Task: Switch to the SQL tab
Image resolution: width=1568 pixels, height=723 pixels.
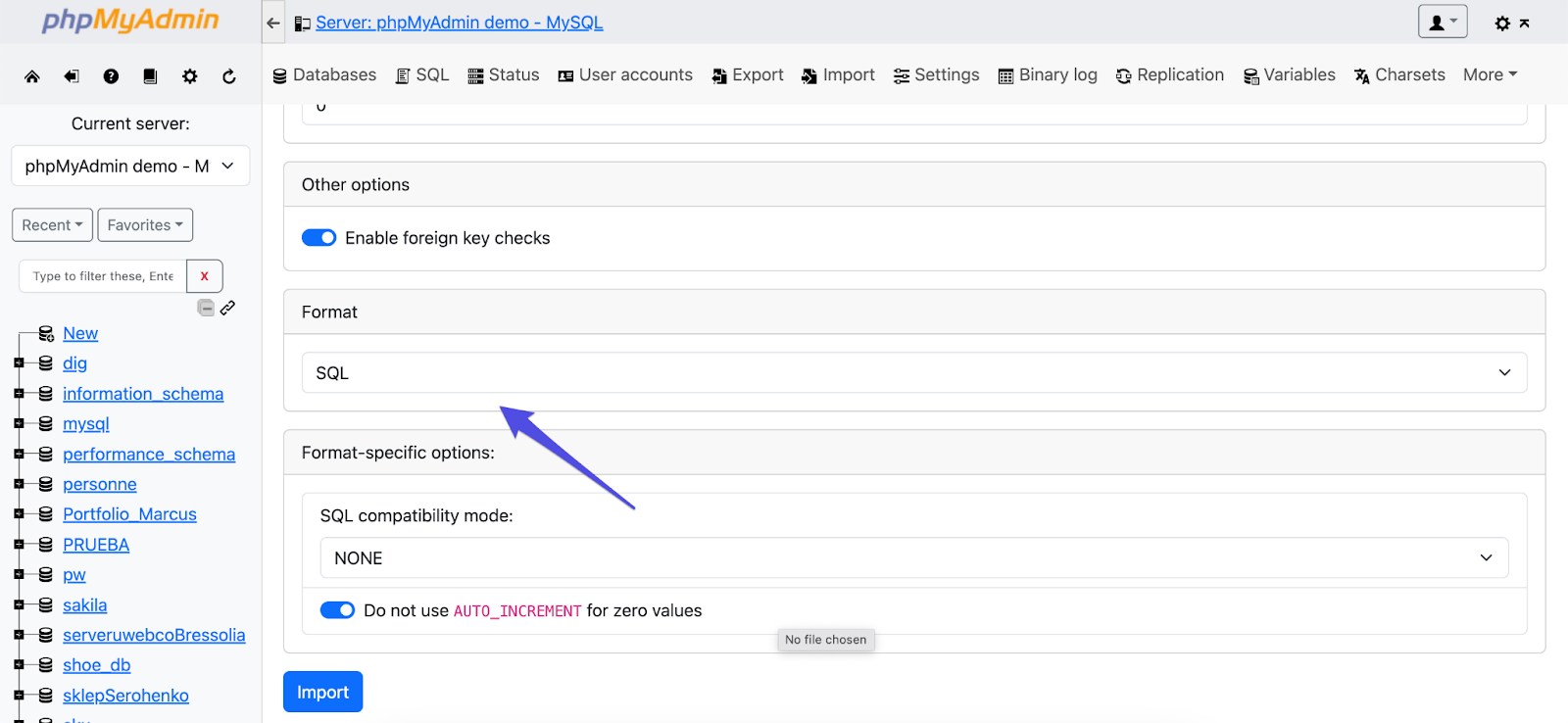Action: 422,74
